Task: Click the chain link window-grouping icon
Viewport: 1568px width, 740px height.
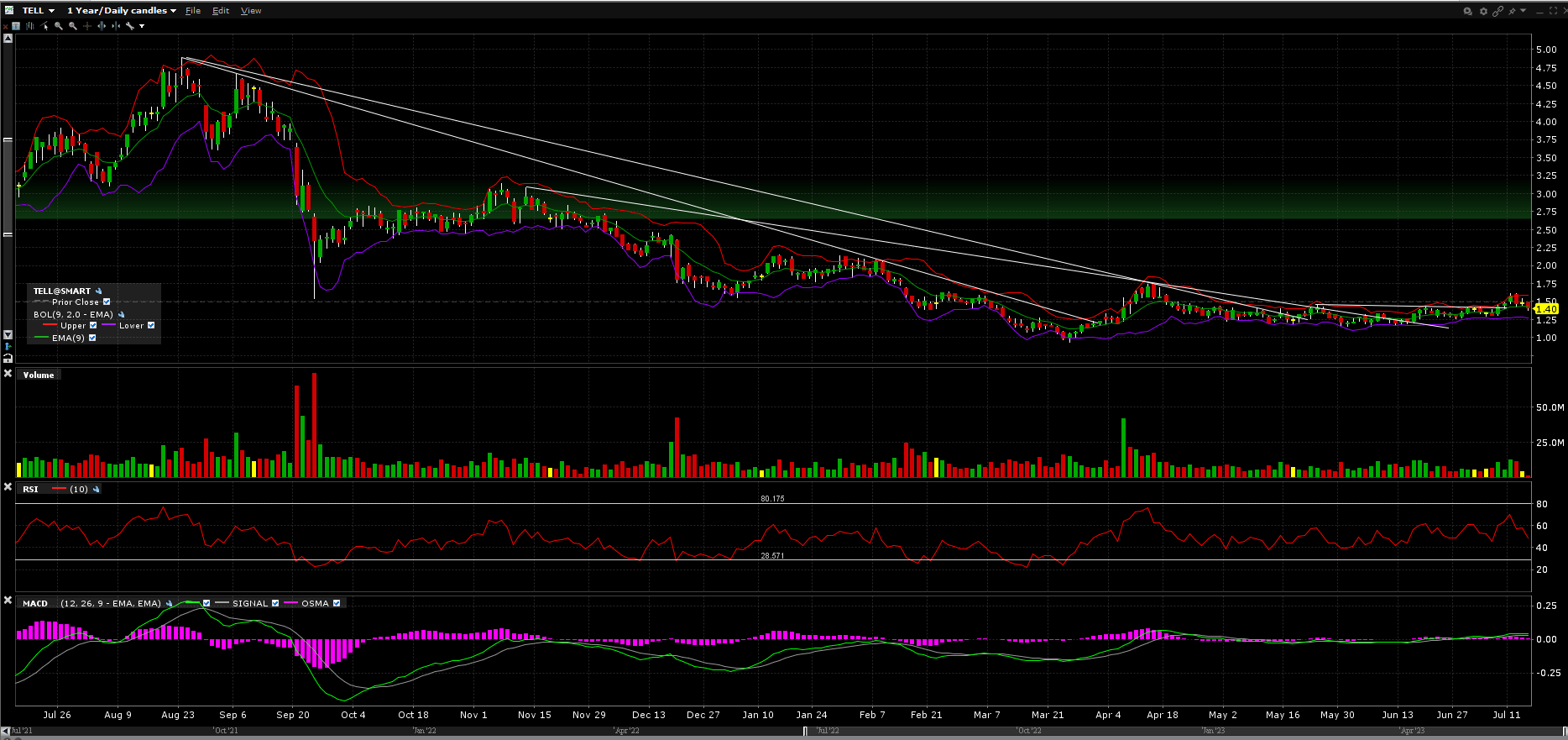Action: 1497,11
